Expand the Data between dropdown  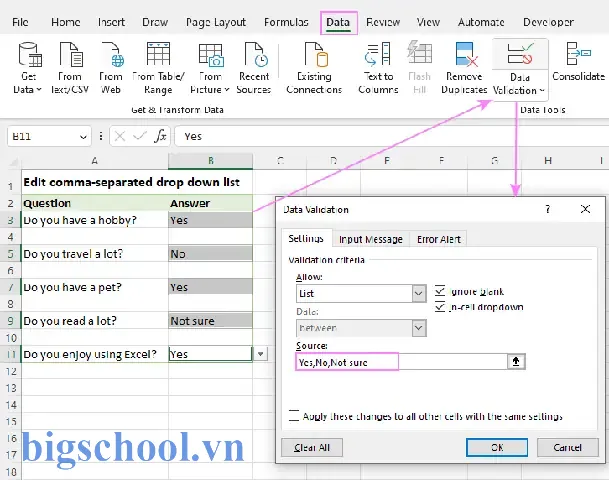(x=419, y=328)
